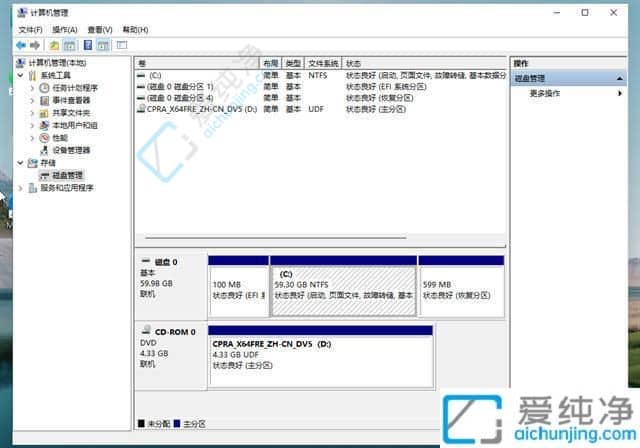Image resolution: width=640 pixels, height=448 pixels.
Task: Select the CPRA_X64FRE_ZH-CN_DV5 (D:) 4.33 GB block
Action: point(320,356)
